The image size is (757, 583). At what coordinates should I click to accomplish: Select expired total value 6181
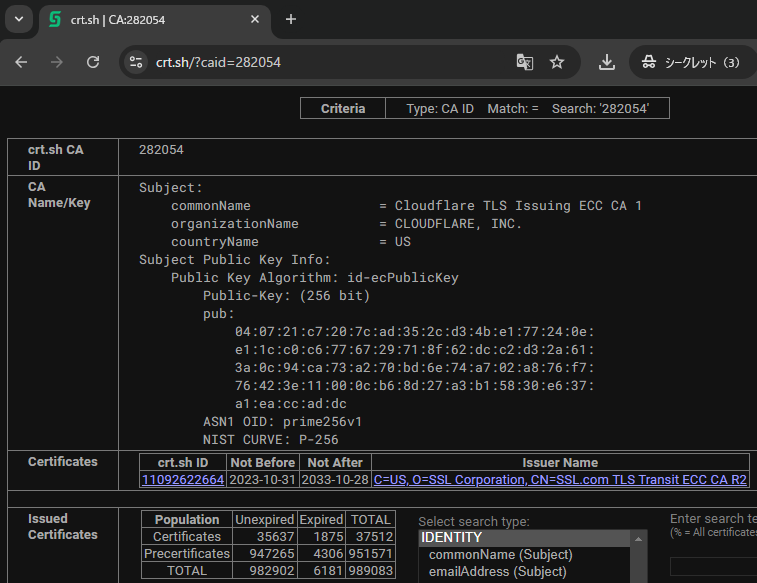pyautogui.click(x=328, y=571)
